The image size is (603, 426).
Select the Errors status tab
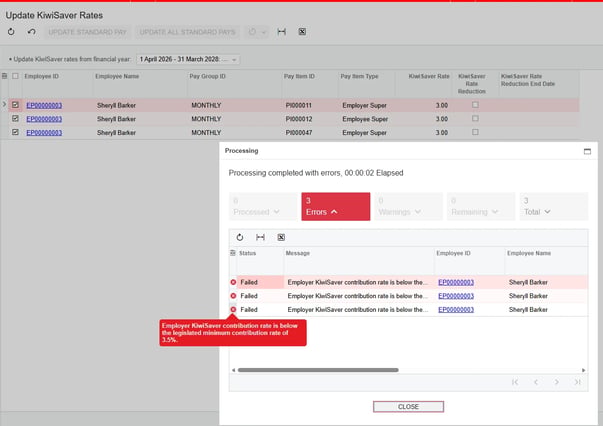point(336,206)
